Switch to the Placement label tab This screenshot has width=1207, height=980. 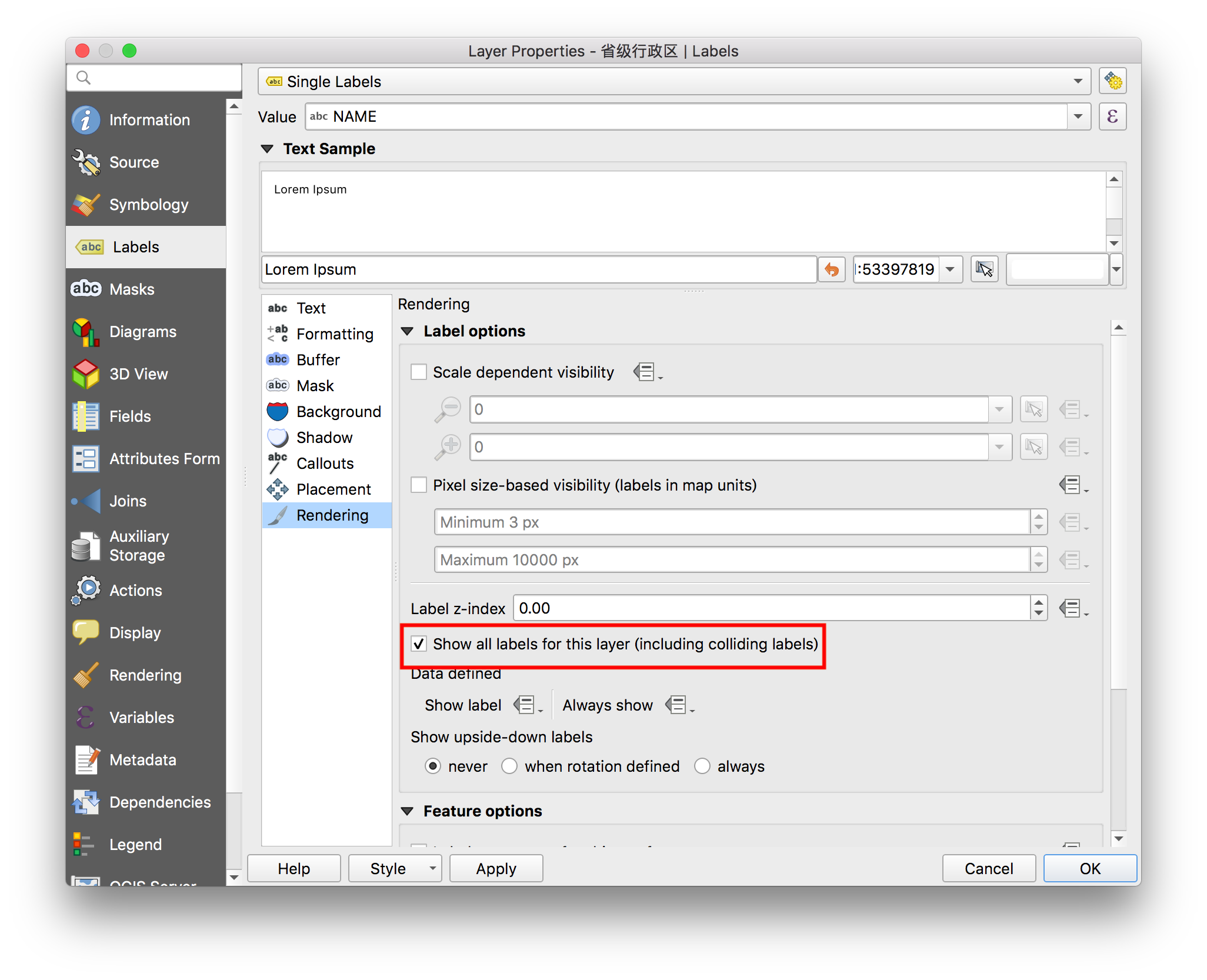pyautogui.click(x=333, y=489)
